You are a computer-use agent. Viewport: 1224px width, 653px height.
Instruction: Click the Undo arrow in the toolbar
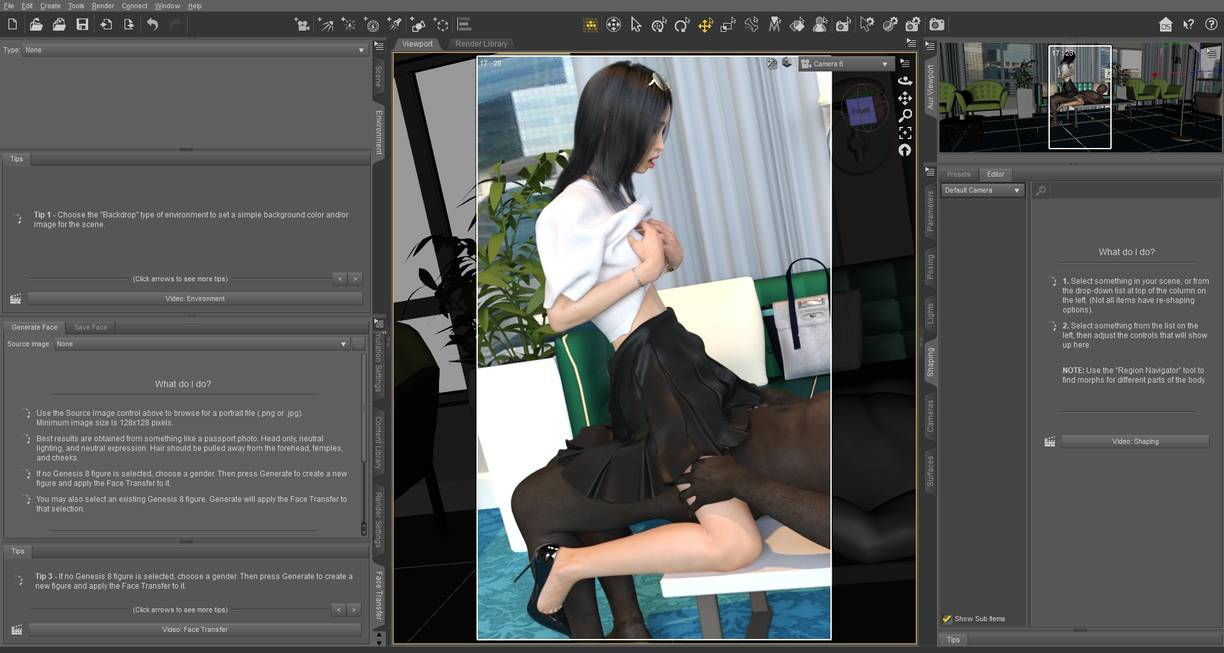[152, 24]
